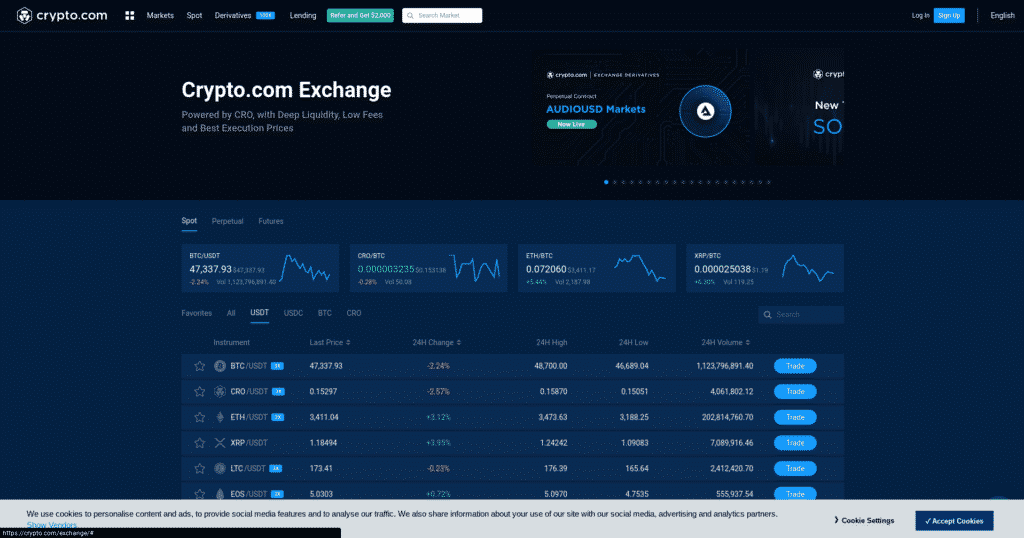Favorite the BTC/USDT row star
The height and width of the screenshot is (538, 1024).
[199, 366]
